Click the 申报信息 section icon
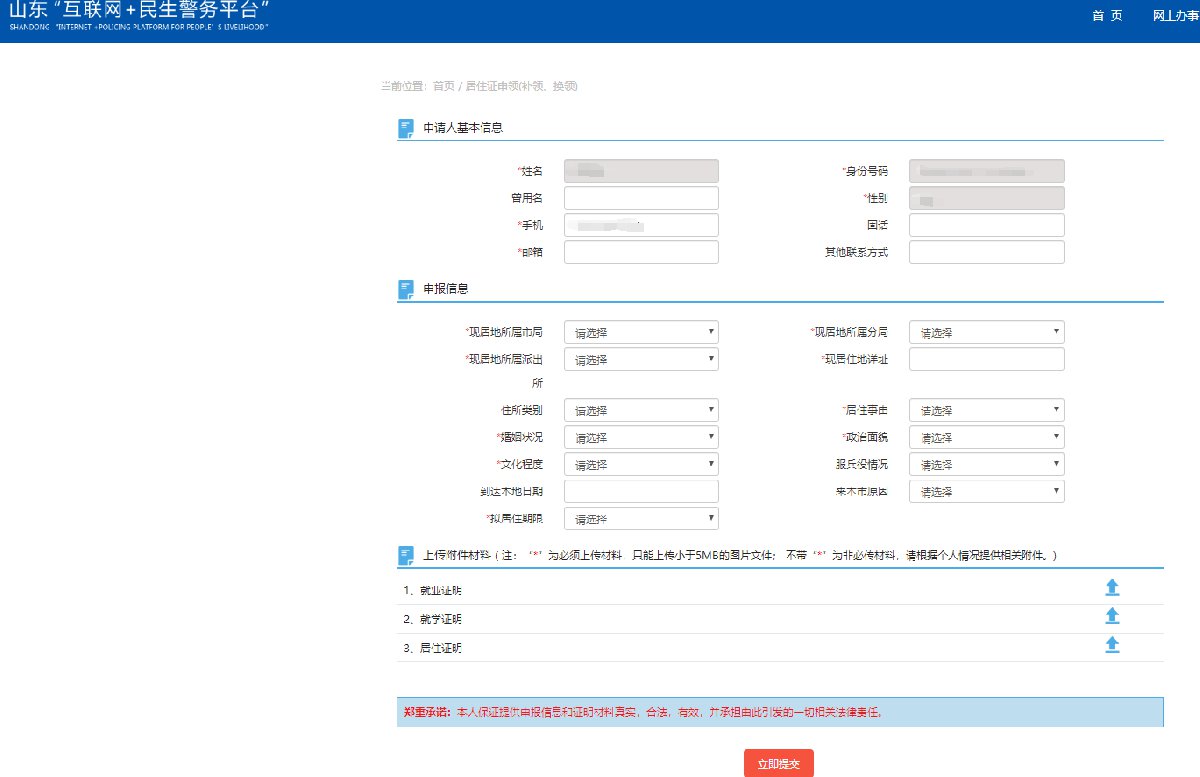This screenshot has height=777, width=1200. pyautogui.click(x=406, y=289)
